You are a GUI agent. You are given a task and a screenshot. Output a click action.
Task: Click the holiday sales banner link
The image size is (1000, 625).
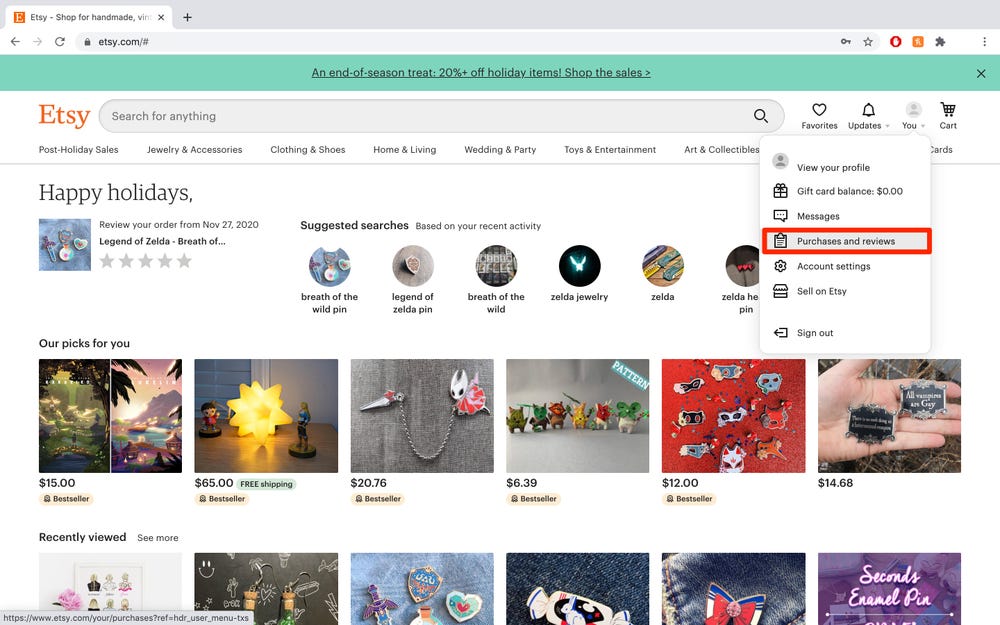point(481,73)
